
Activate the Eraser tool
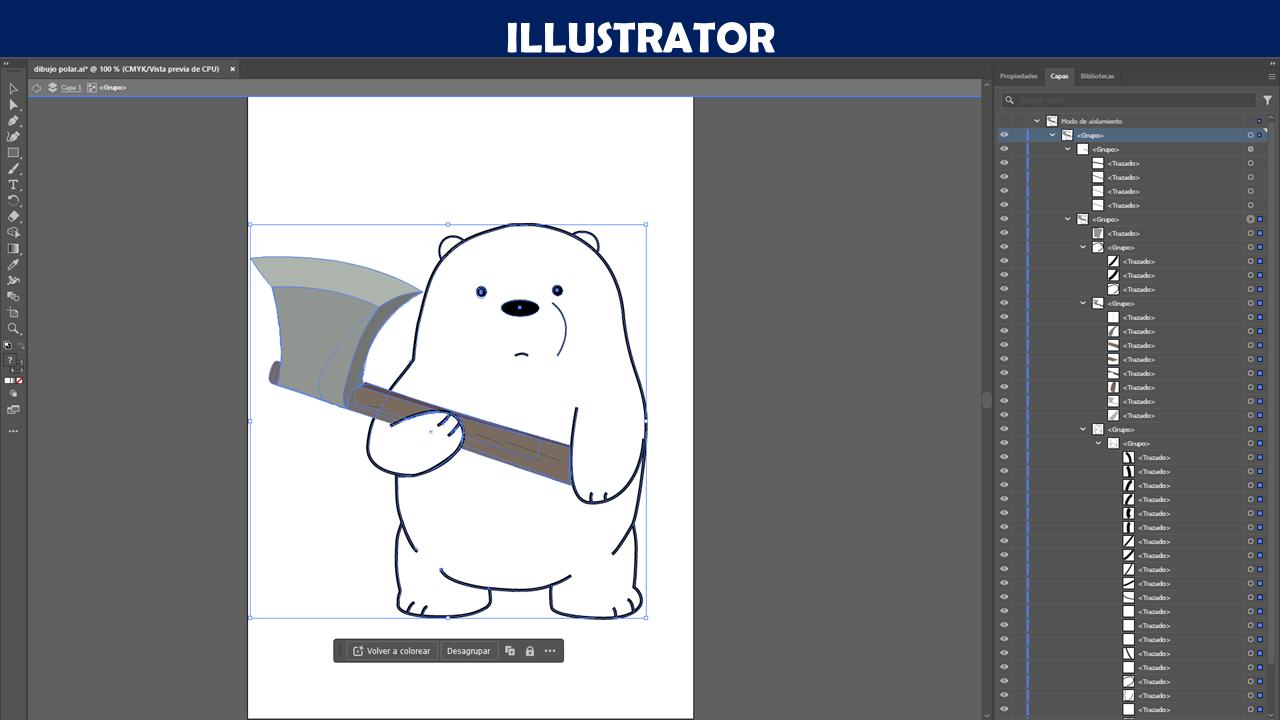pos(13,216)
